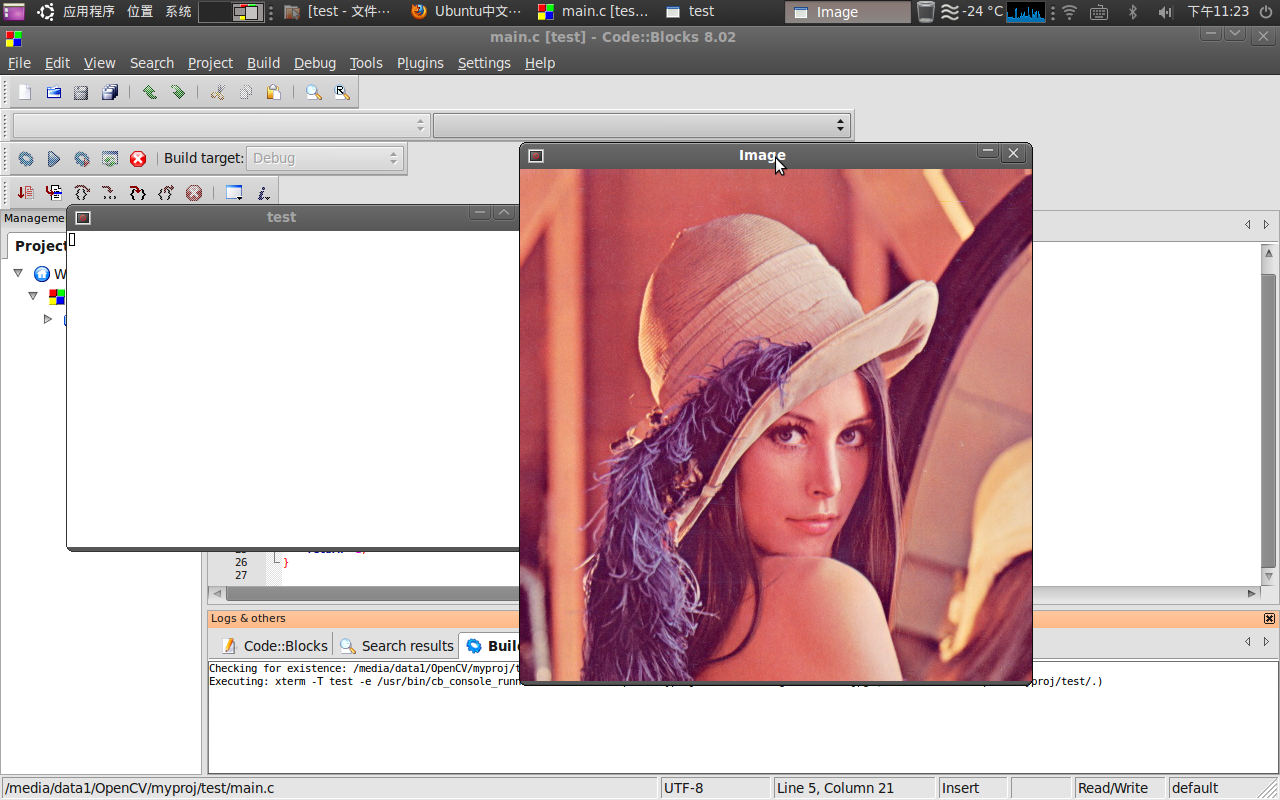The width and height of the screenshot is (1280, 800).
Task: Click the Next instruction debug icon
Action: (x=110, y=193)
